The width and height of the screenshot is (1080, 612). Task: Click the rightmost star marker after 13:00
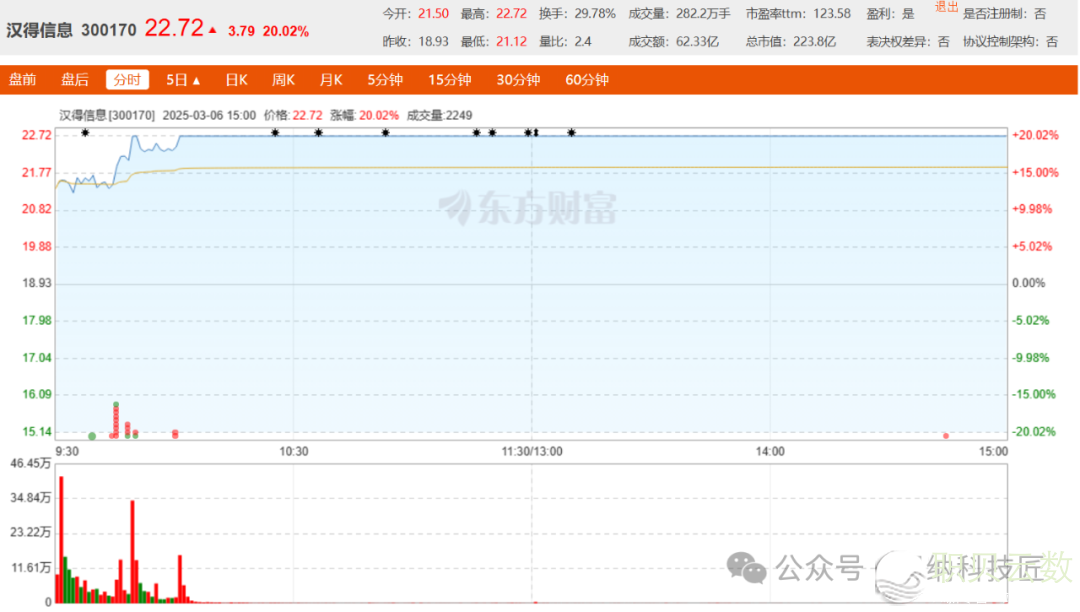point(572,132)
